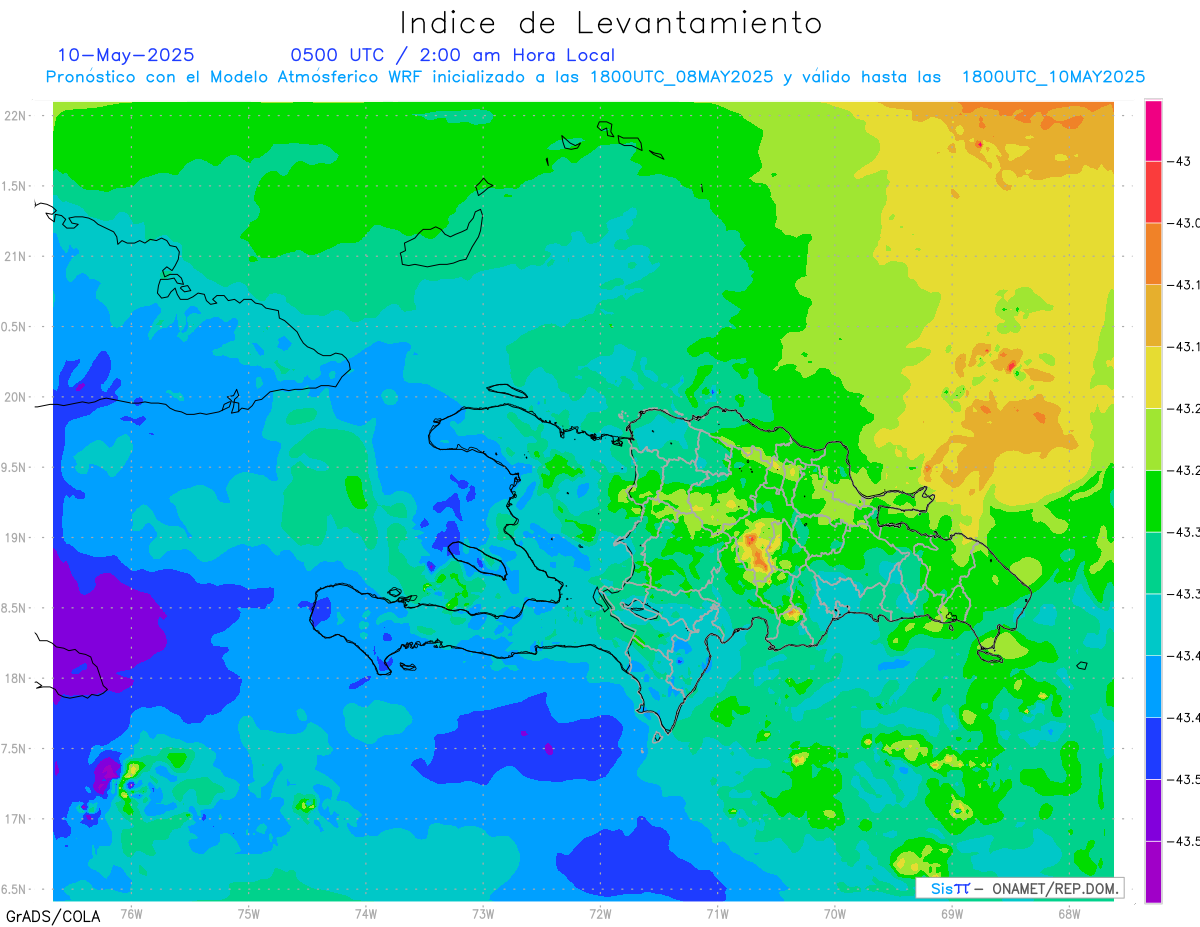Click the "1800UTC_10MAY2025" valid-until time

1053,77
